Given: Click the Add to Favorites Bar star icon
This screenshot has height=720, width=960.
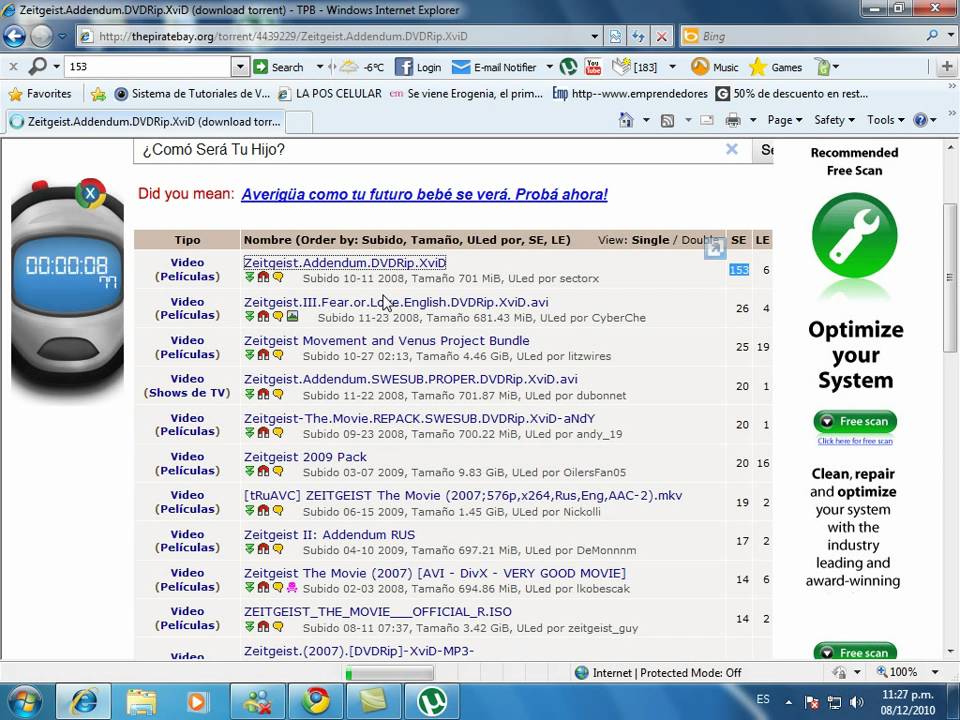Looking at the screenshot, I should (97, 94).
